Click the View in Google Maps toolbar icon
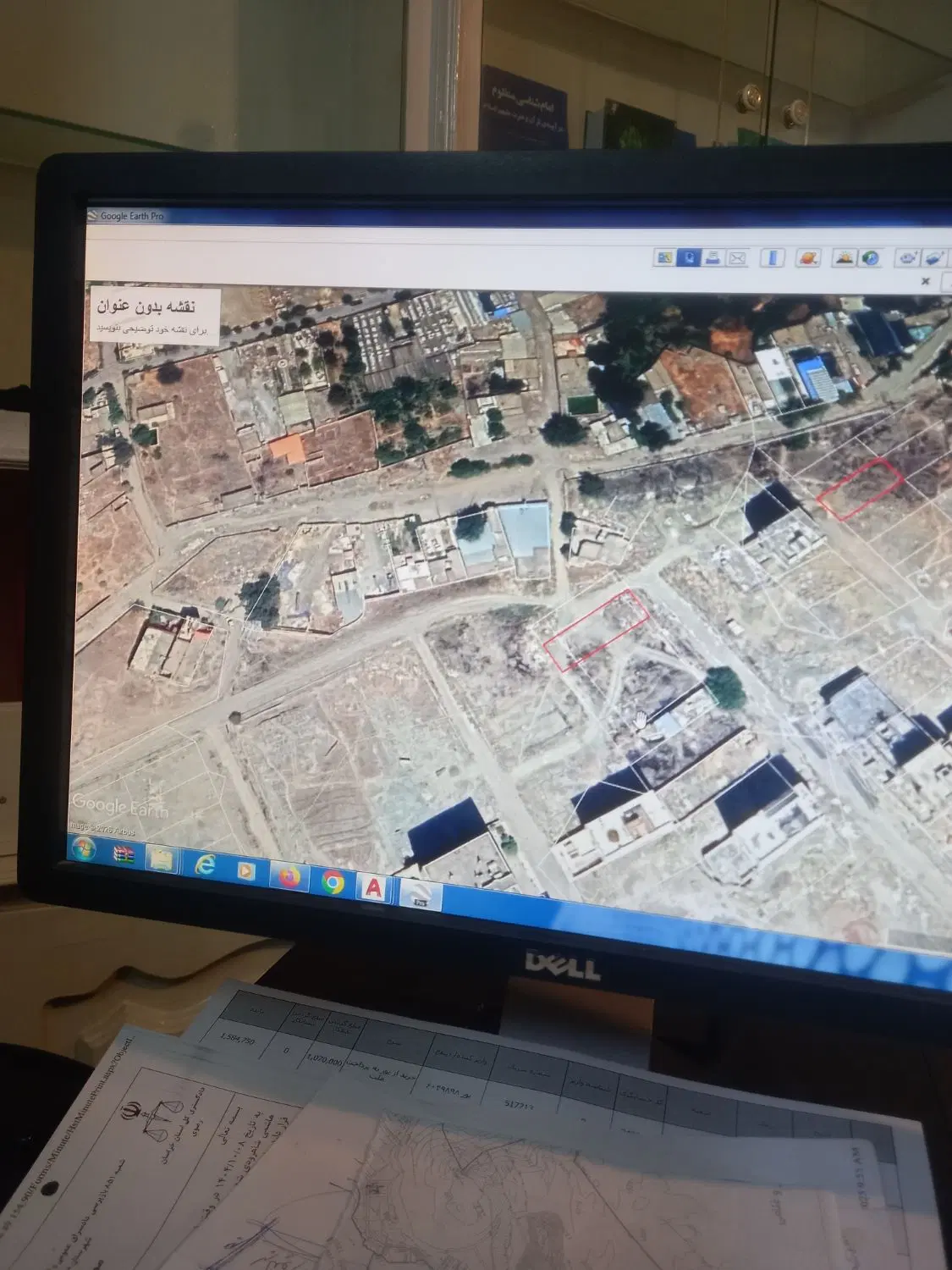Viewport: 952px width, 1270px height. [665, 257]
